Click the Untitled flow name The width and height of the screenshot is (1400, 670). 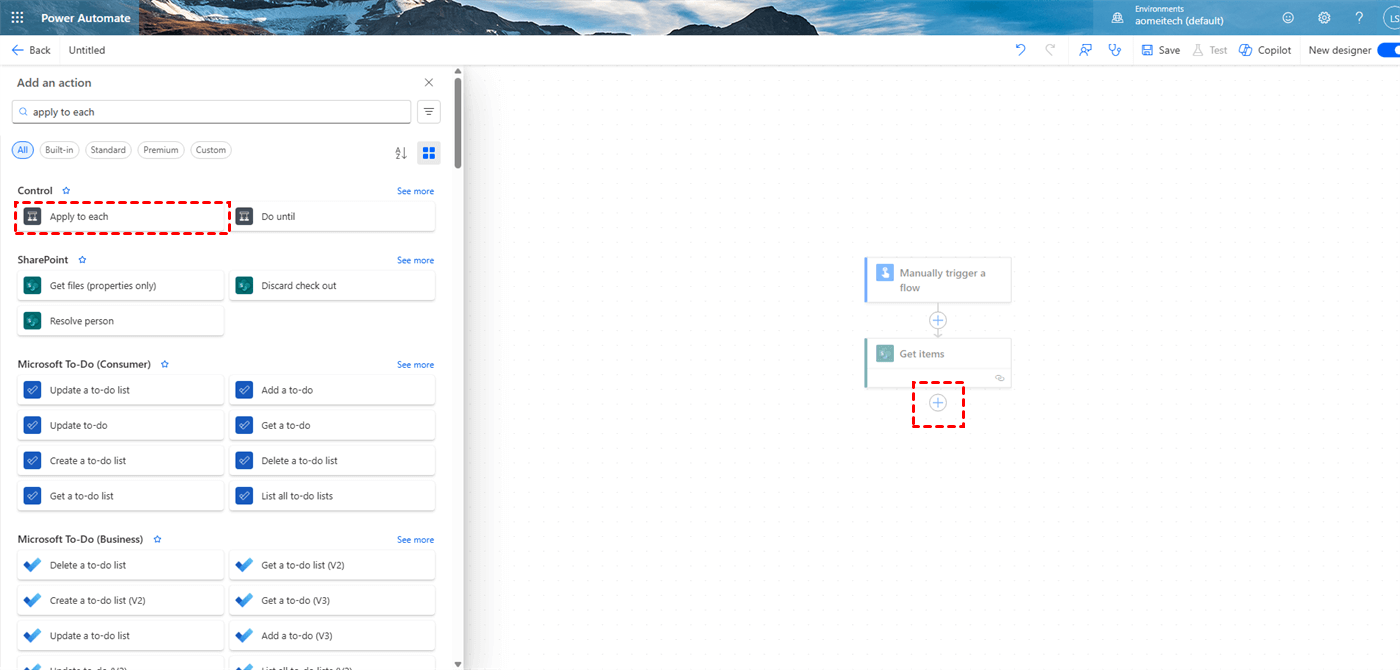pyautogui.click(x=87, y=50)
